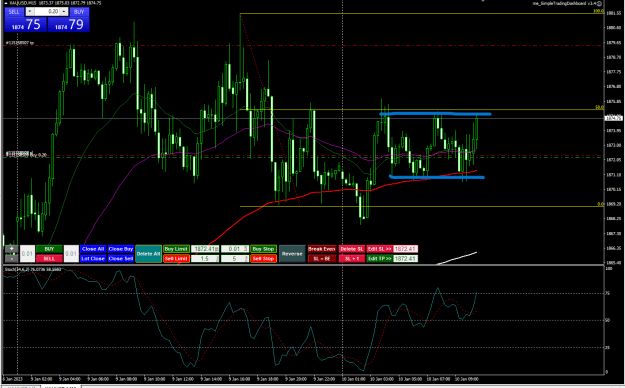
Task: Edit the 1872.41 price field beside Buy Limit
Action: pos(205,249)
